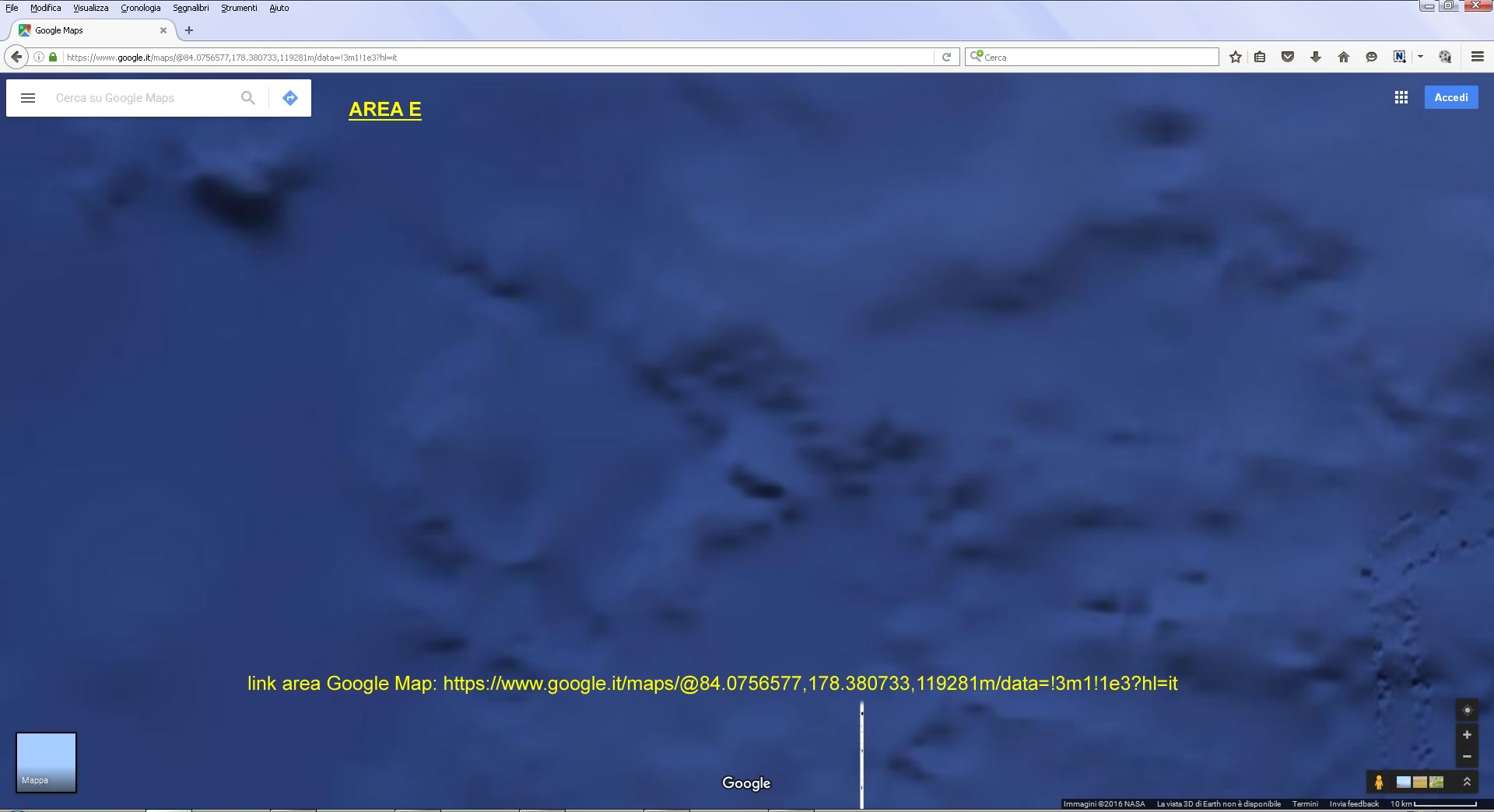The width and height of the screenshot is (1494, 812).
Task: Close the Google Maps tab
Action: coord(163,30)
